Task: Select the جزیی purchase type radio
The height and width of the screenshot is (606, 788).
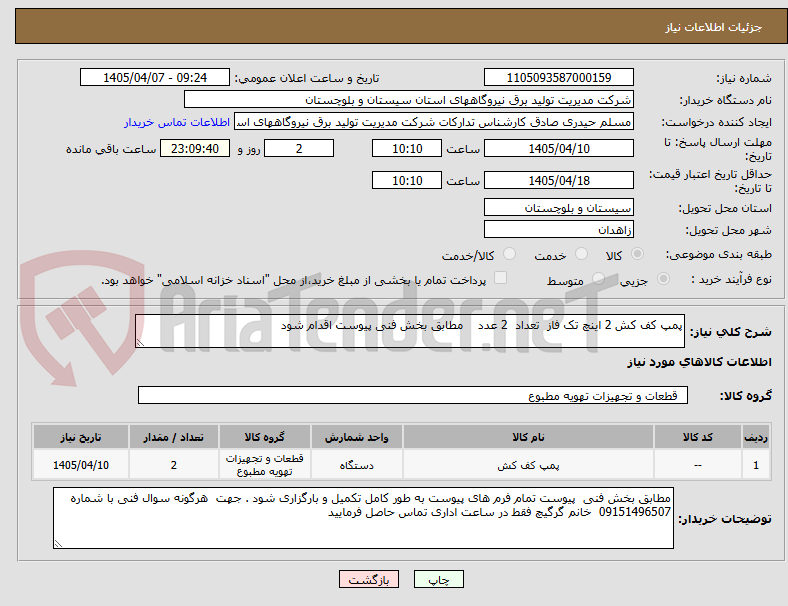Action: [663, 279]
